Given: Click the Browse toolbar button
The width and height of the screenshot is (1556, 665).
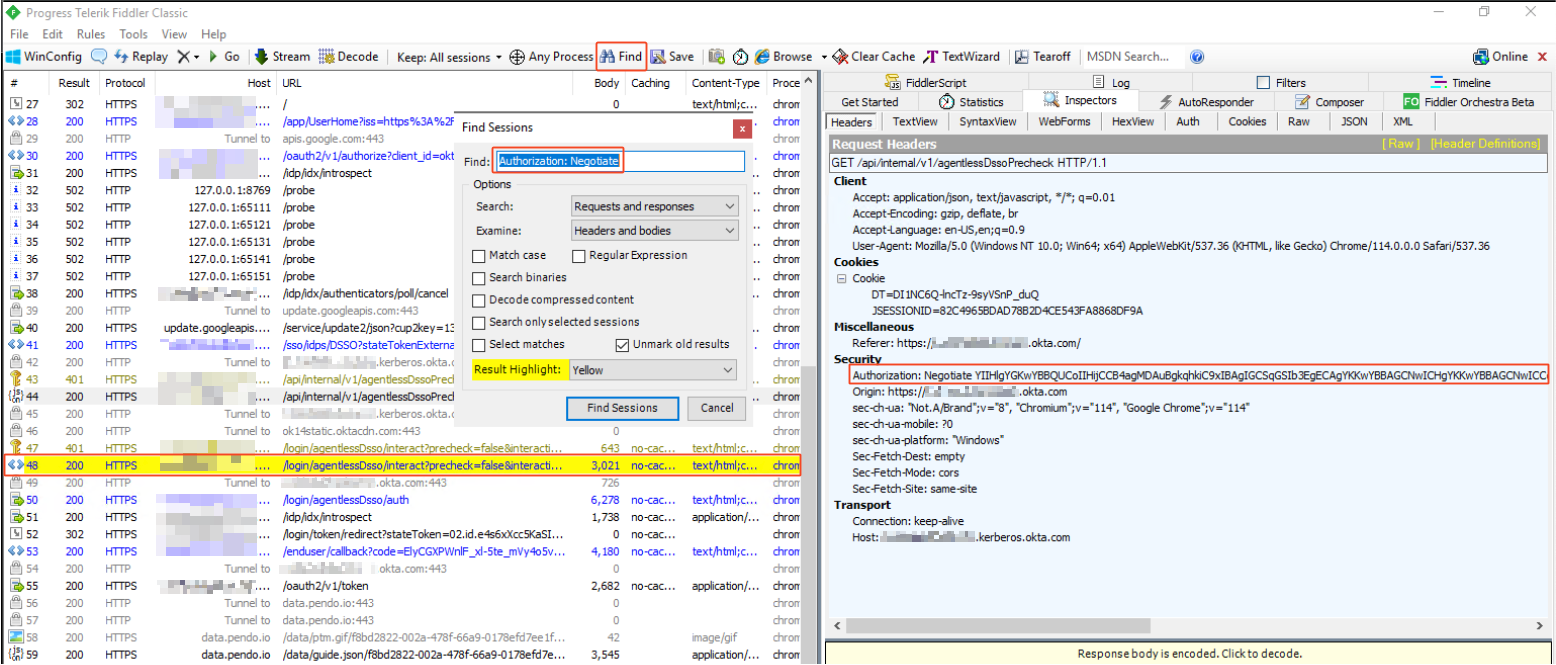Looking at the screenshot, I should pos(784,57).
